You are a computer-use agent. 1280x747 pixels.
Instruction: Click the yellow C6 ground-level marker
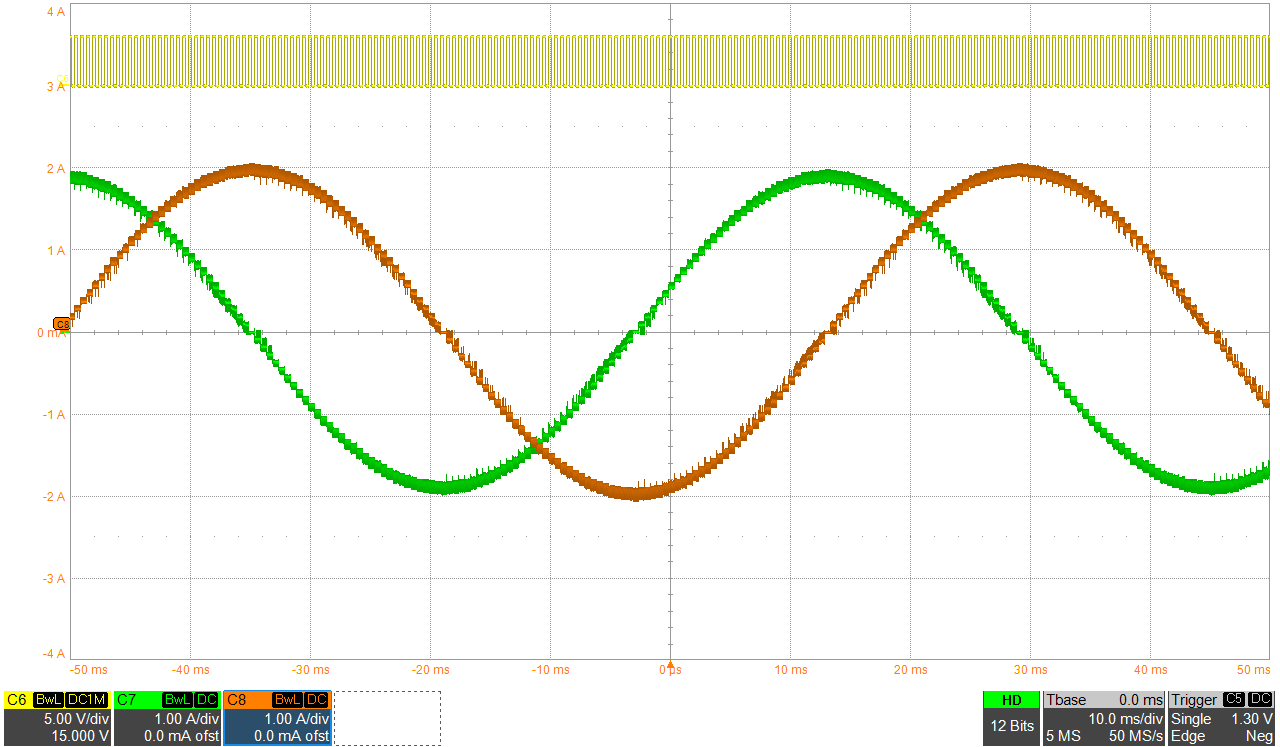tap(64, 80)
